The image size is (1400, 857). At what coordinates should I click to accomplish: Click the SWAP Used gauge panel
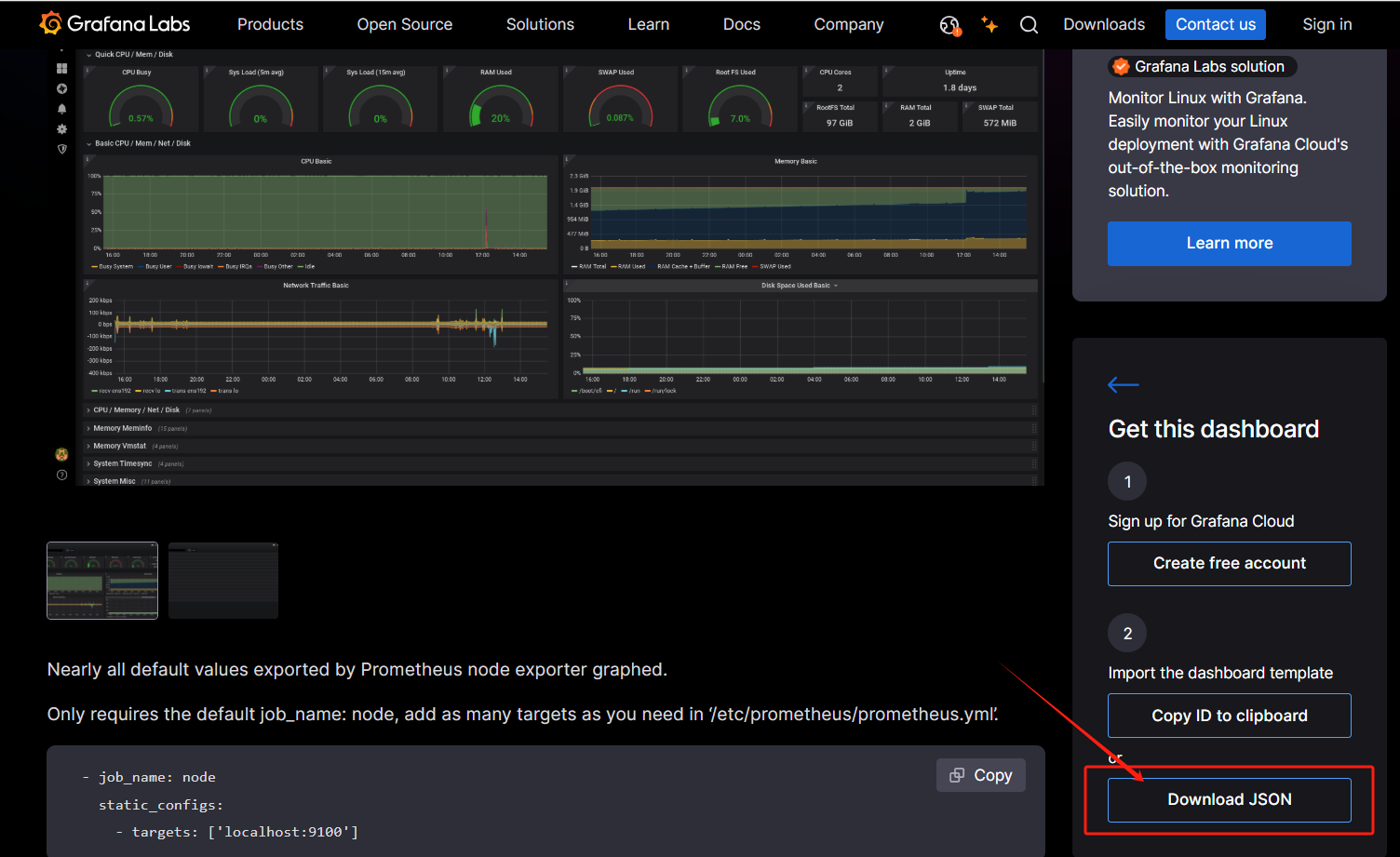coord(620,98)
